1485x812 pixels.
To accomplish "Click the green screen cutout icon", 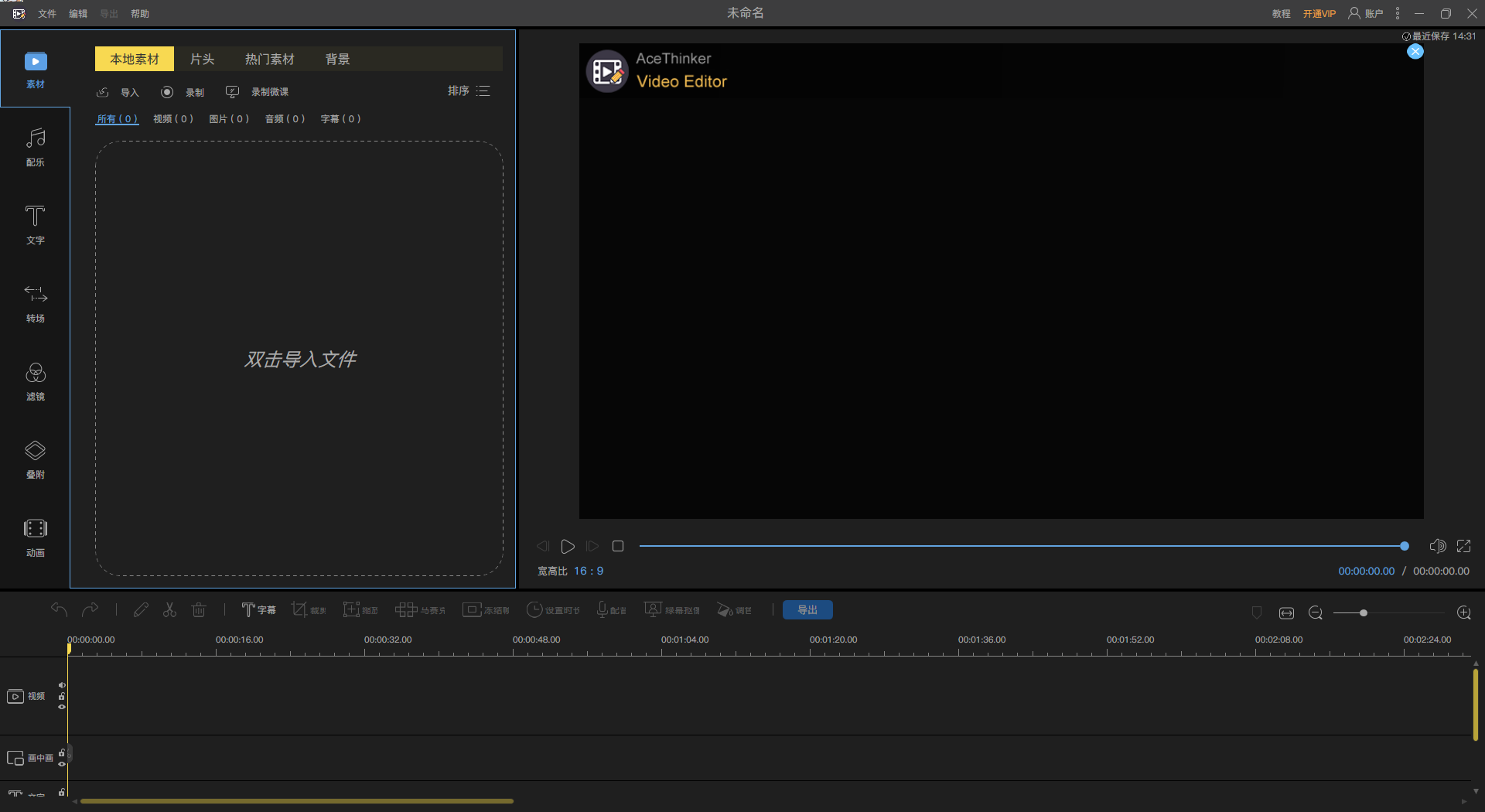I will (x=671, y=610).
